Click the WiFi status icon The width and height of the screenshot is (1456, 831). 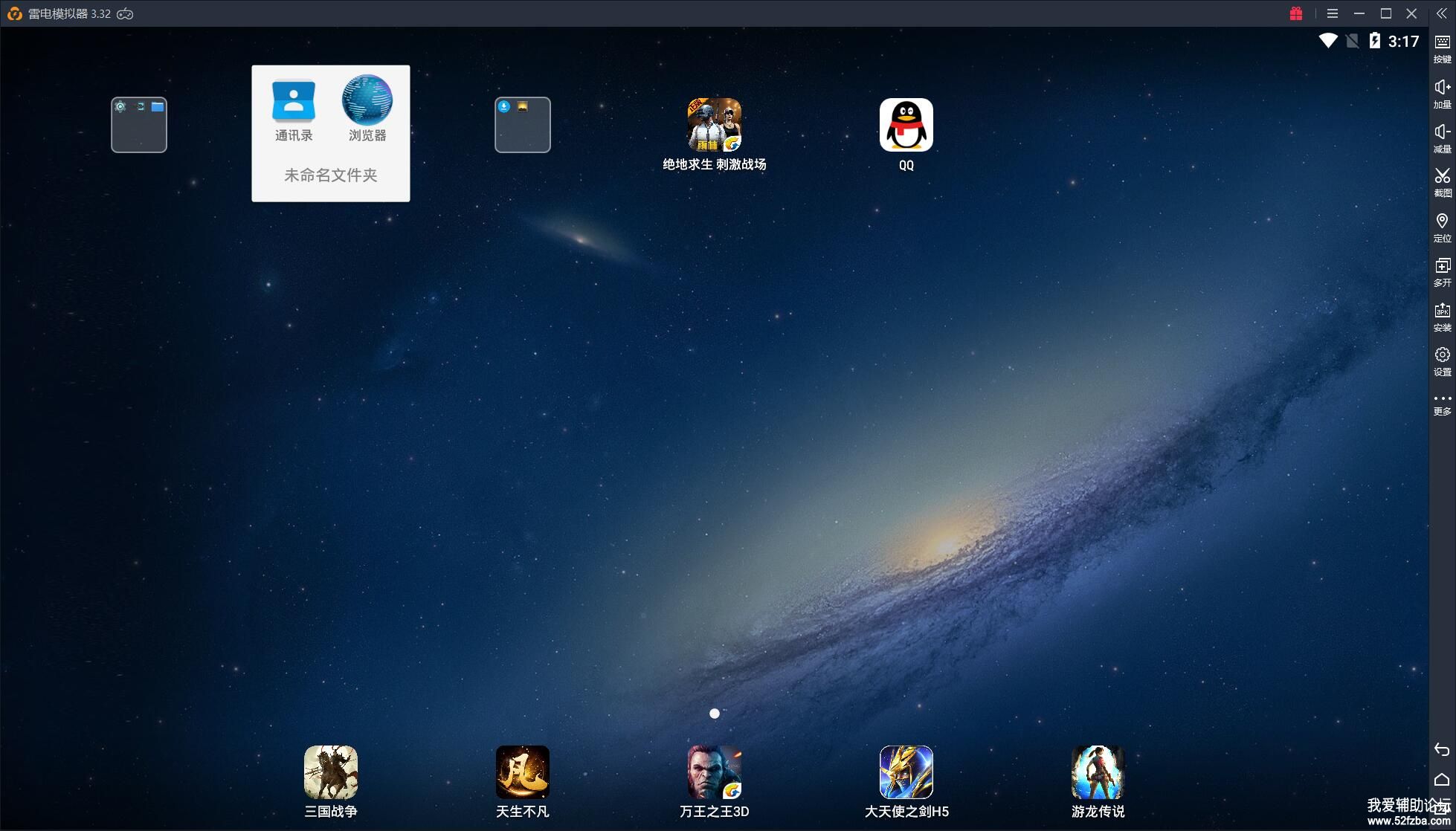1328,41
